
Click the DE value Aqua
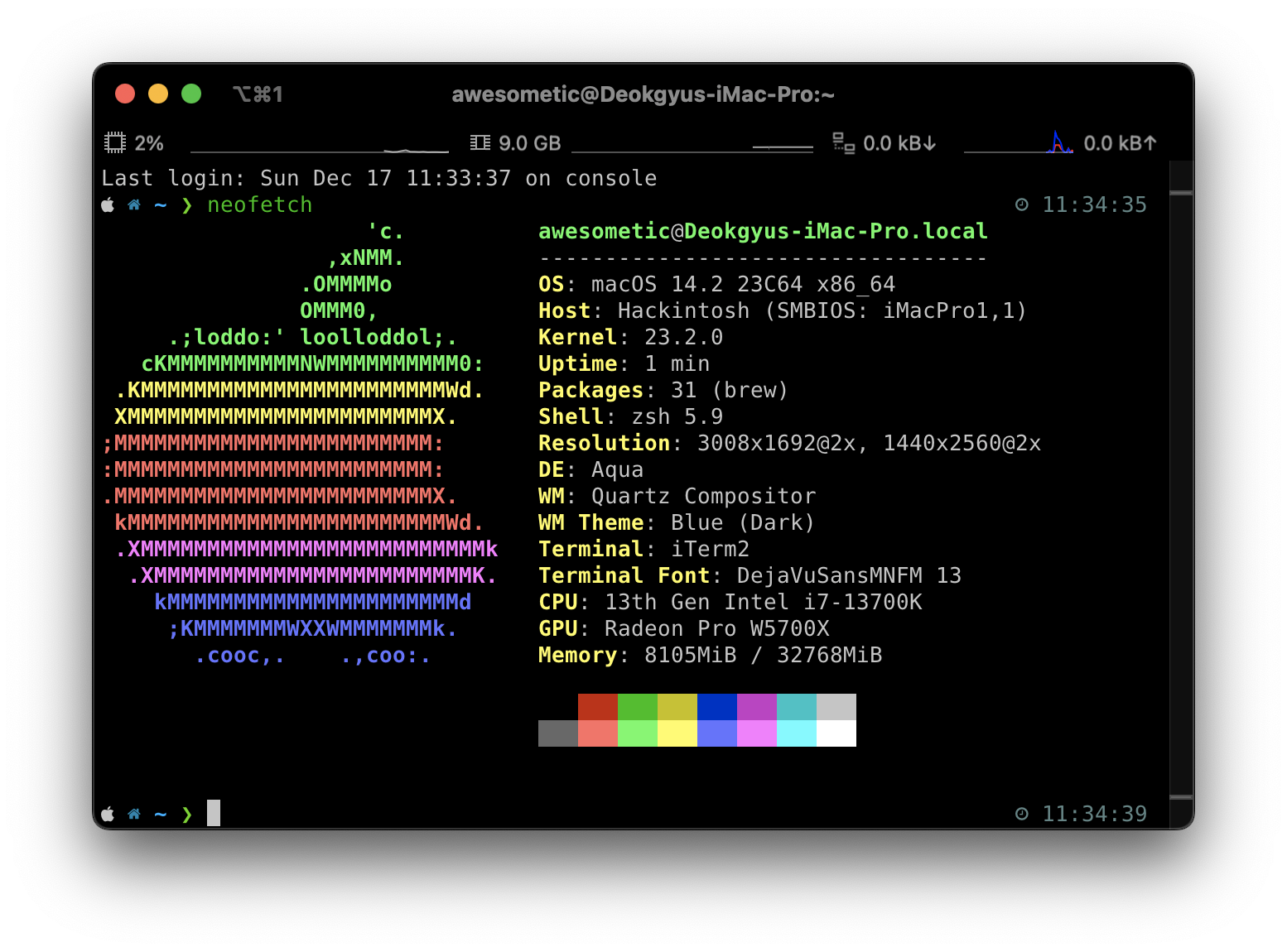coord(618,469)
